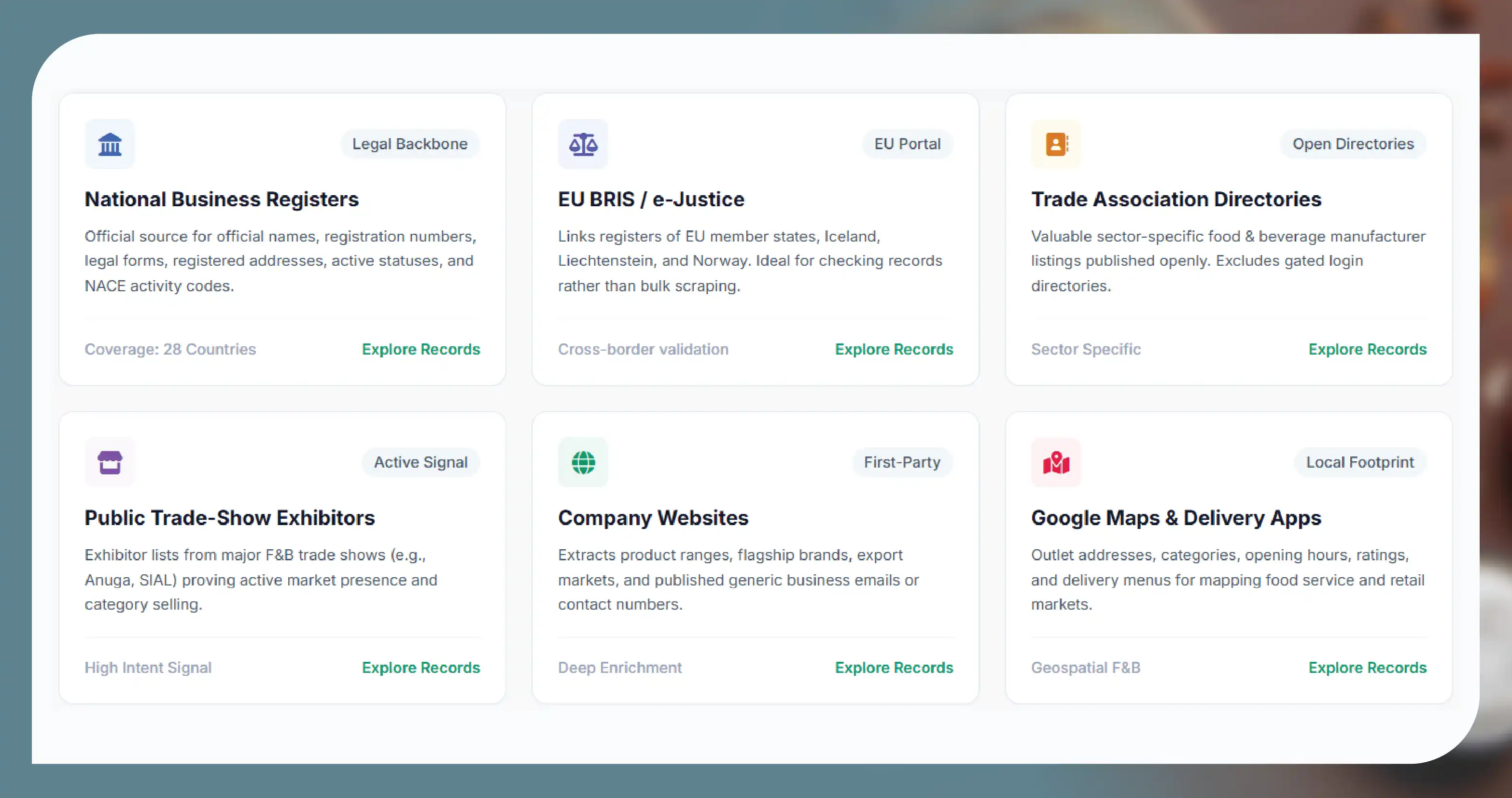This screenshot has height=798, width=1512.
Task: Click the Google Maps & Delivery Apps heading
Action: [1176, 518]
